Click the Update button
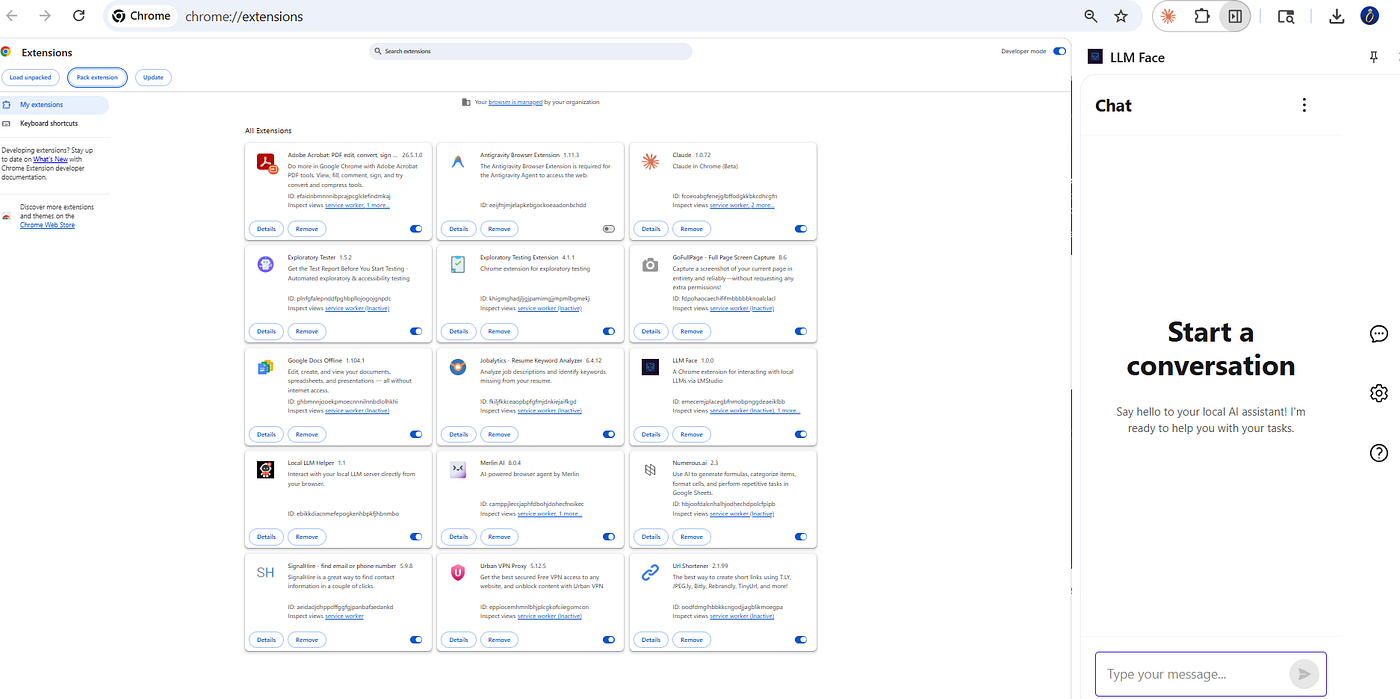Screen dimensions: 1400x699 point(153,77)
